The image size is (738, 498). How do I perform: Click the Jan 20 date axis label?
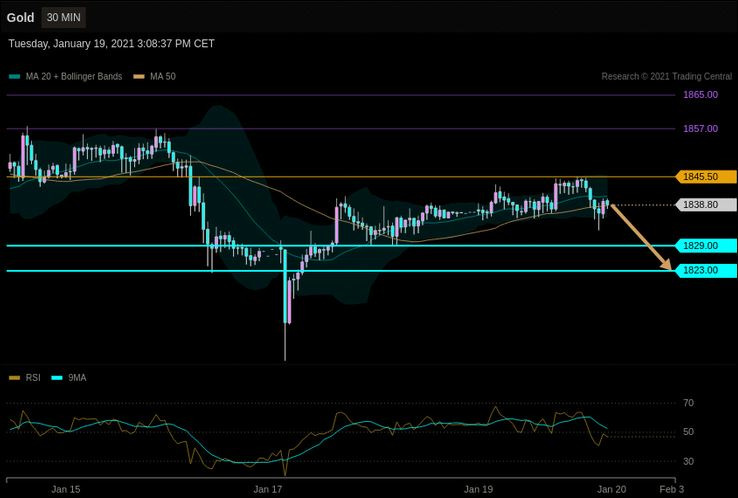coord(611,489)
